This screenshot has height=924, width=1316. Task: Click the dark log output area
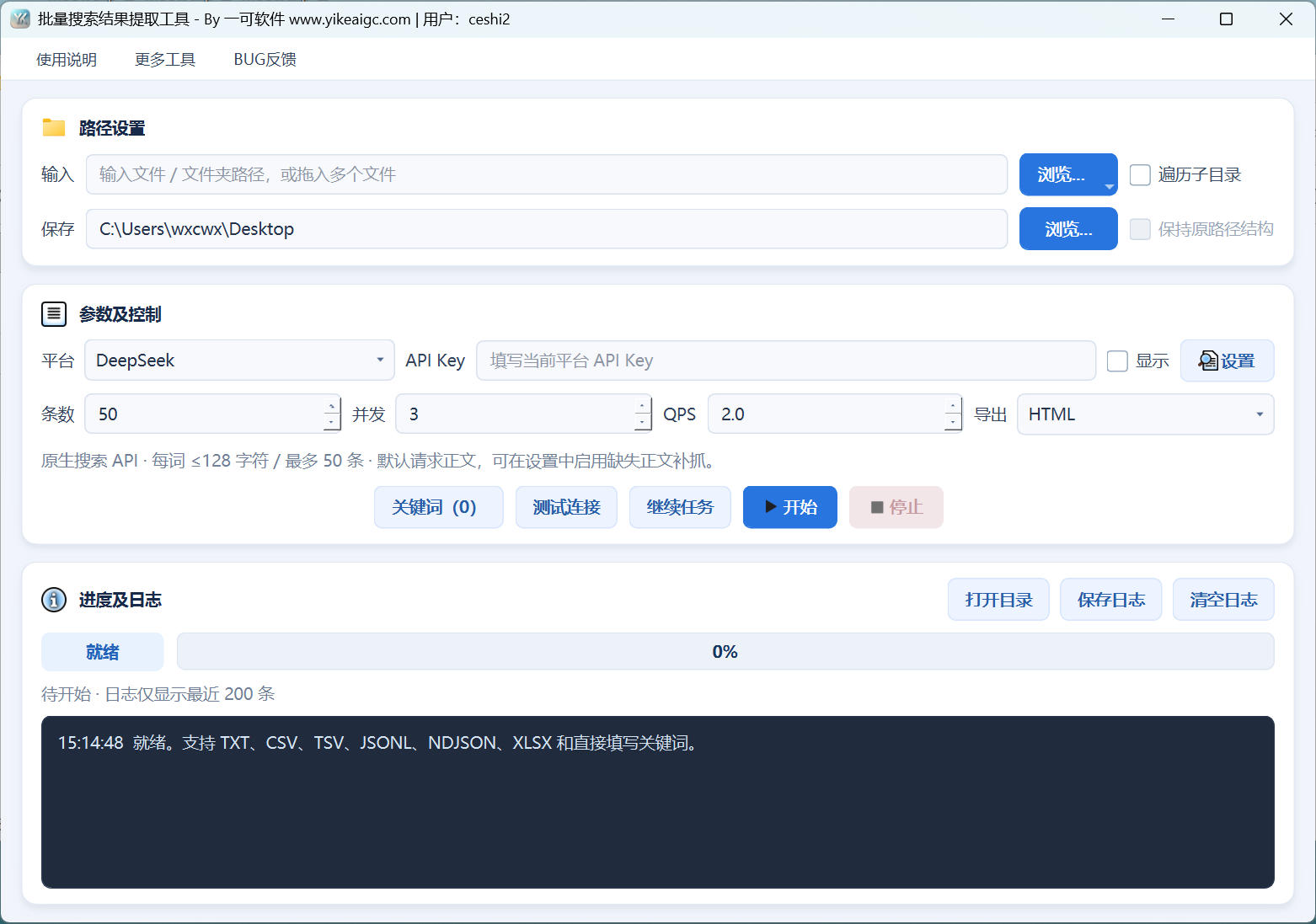(x=657, y=802)
